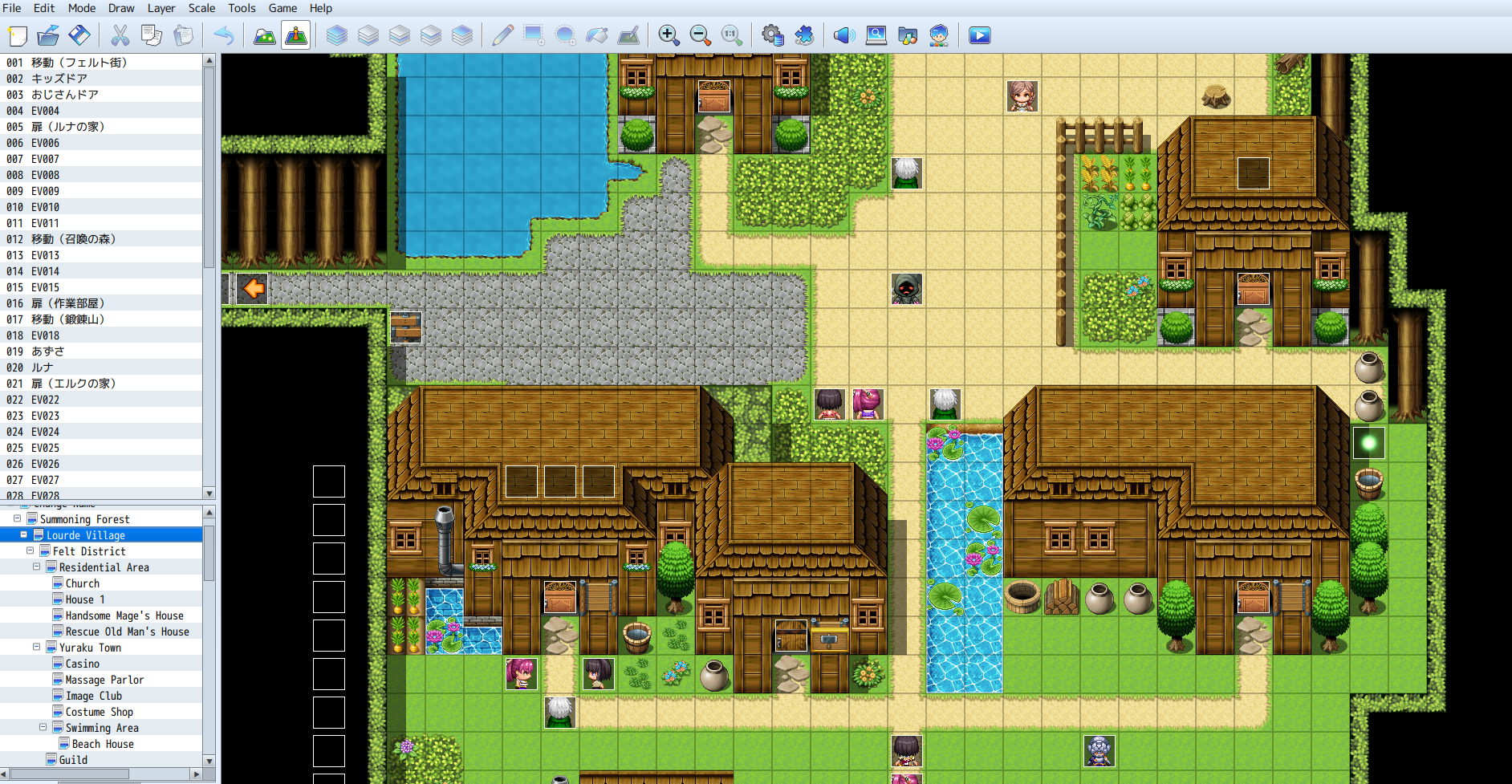Select the Casino map
Screen dimensions: 1512x784
tap(83, 664)
